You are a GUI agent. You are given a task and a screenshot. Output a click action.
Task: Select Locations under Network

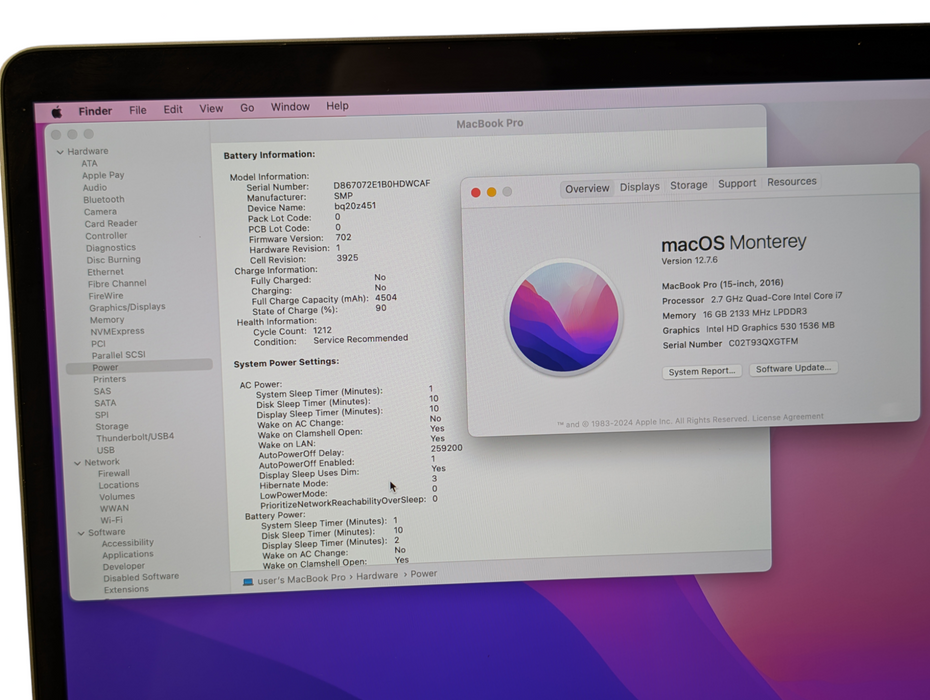119,485
